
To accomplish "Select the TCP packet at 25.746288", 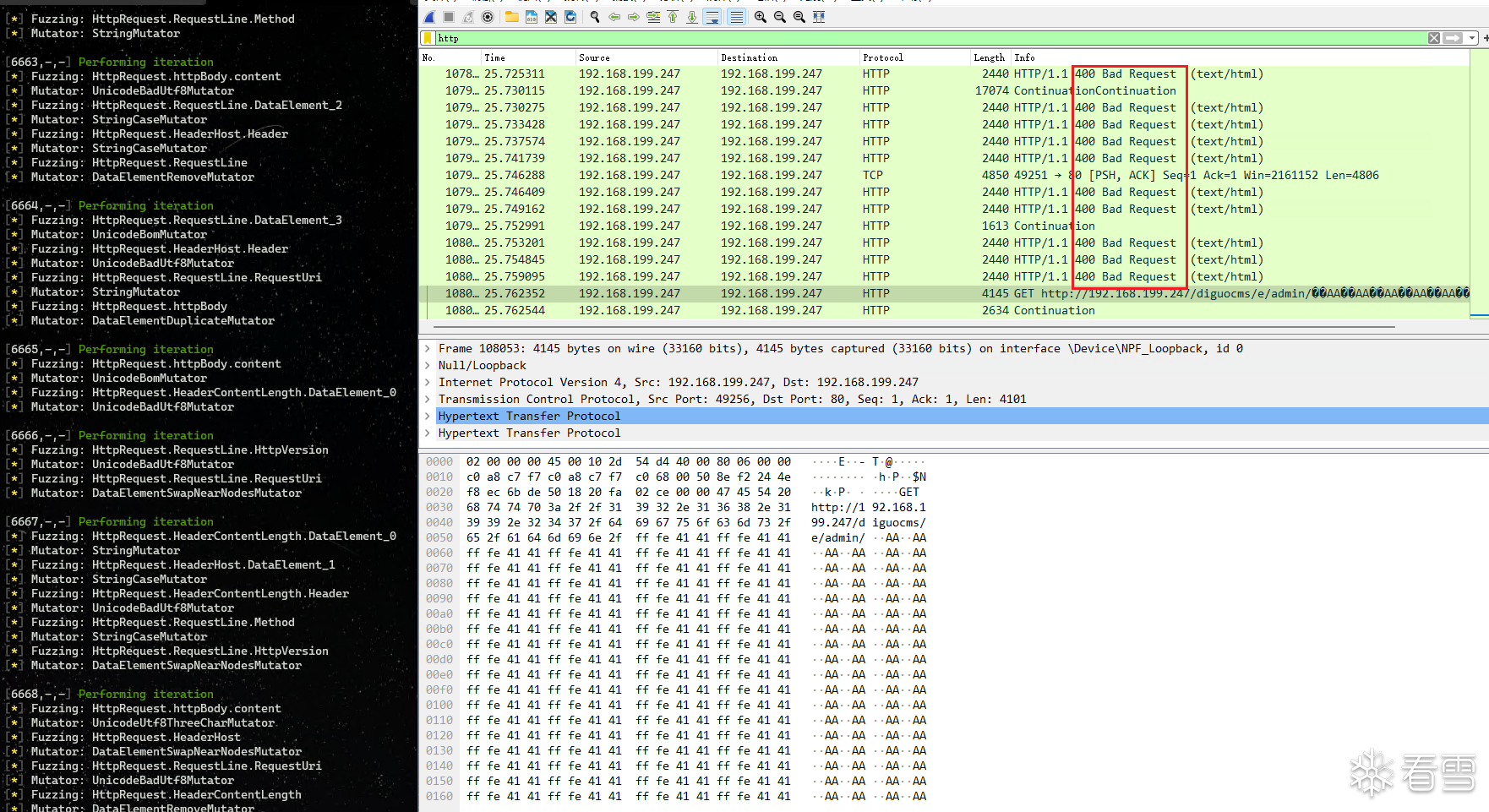I will coord(945,175).
